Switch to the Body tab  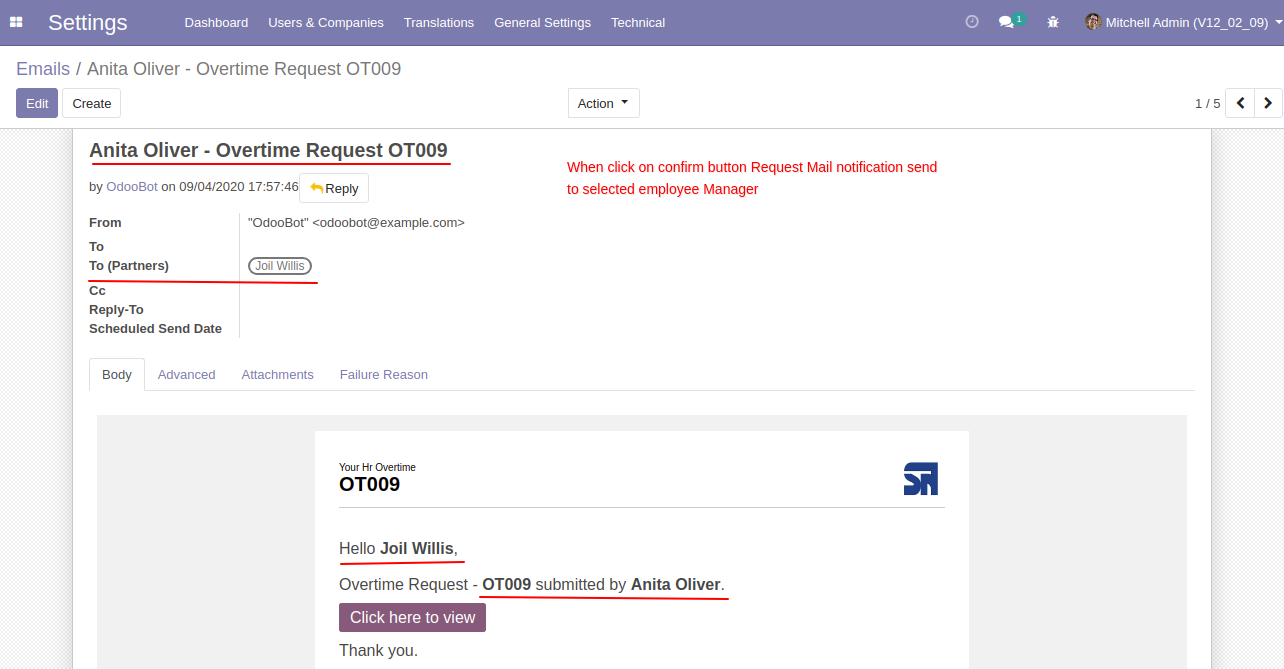(x=117, y=374)
